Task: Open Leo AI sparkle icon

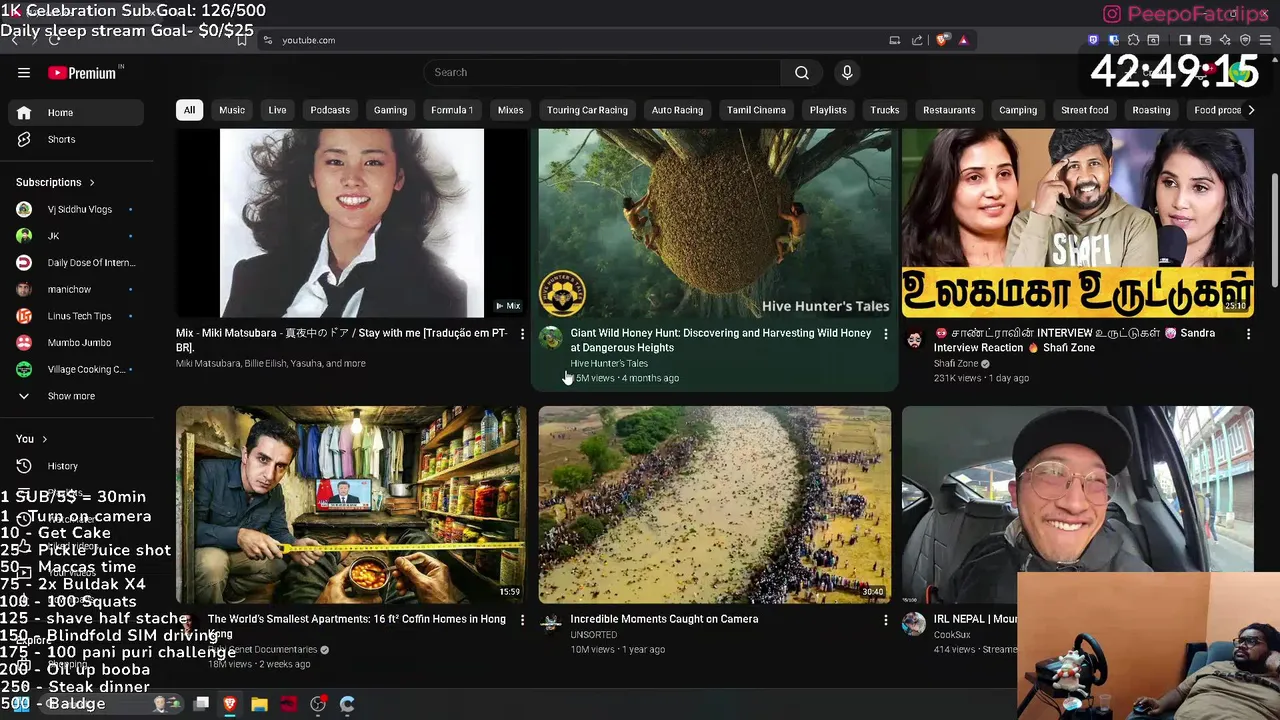Action: pos(1225,40)
